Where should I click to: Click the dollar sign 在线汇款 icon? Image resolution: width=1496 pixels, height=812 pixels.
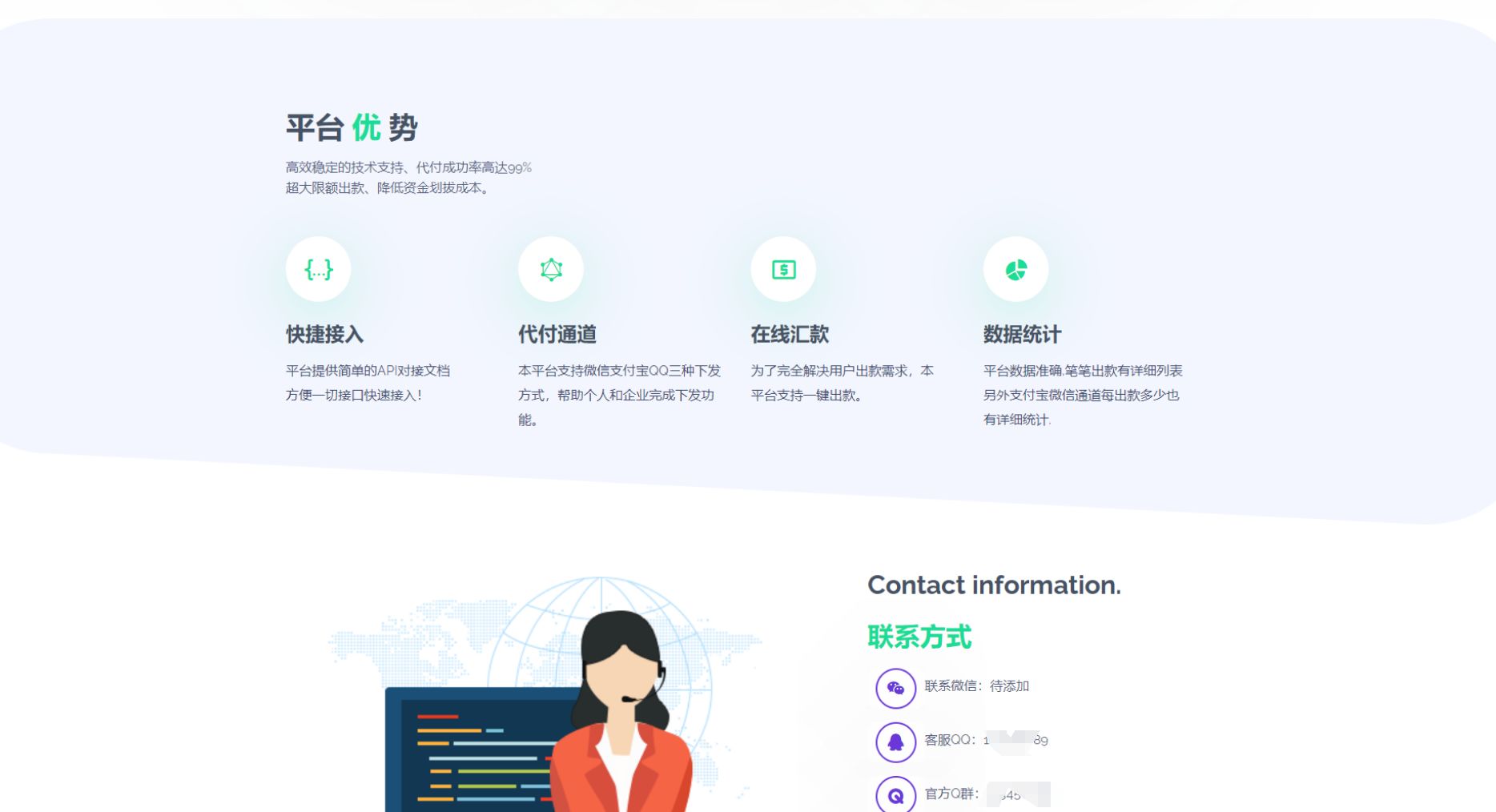click(x=783, y=270)
